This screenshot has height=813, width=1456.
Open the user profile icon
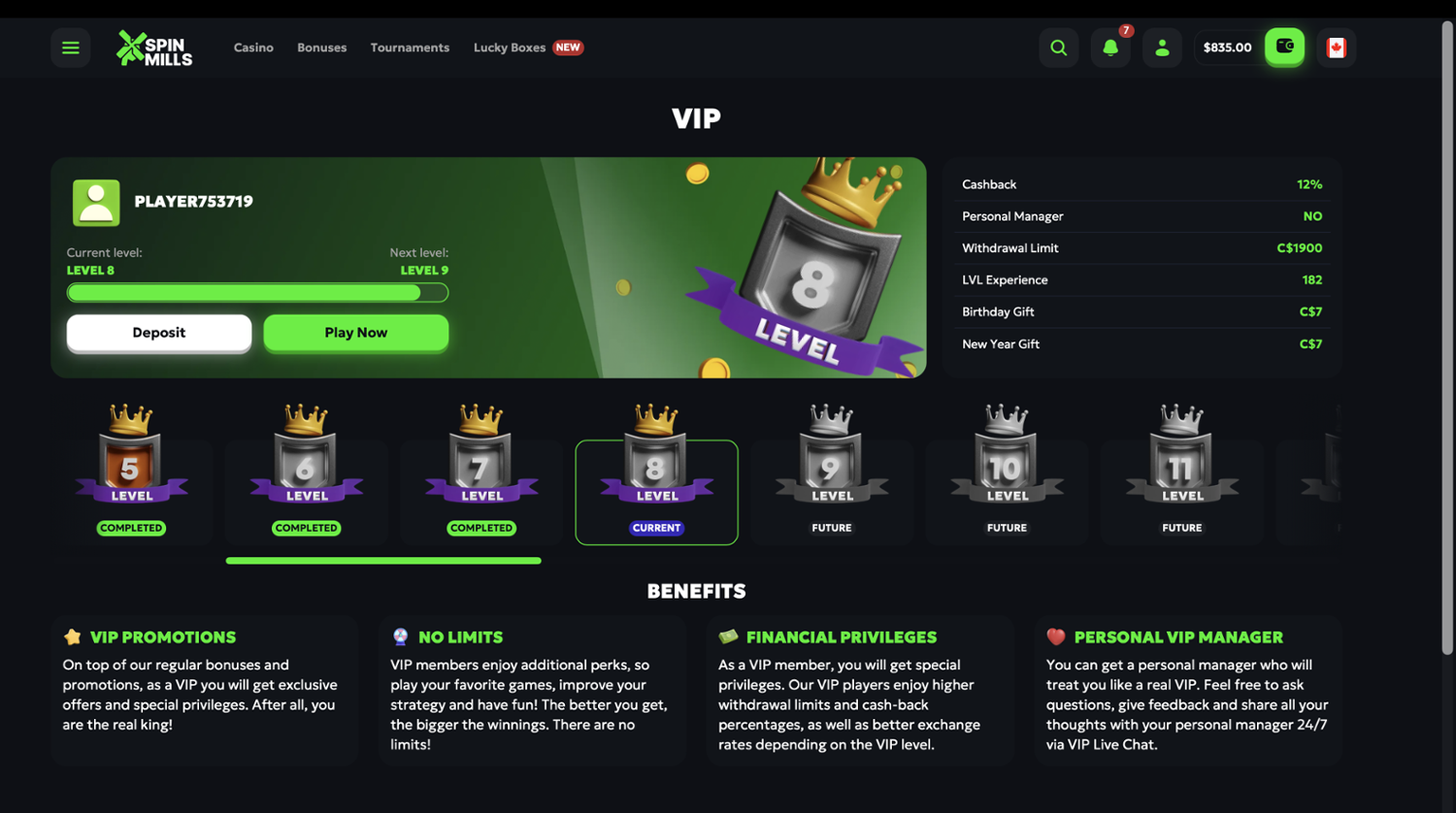pos(1162,48)
